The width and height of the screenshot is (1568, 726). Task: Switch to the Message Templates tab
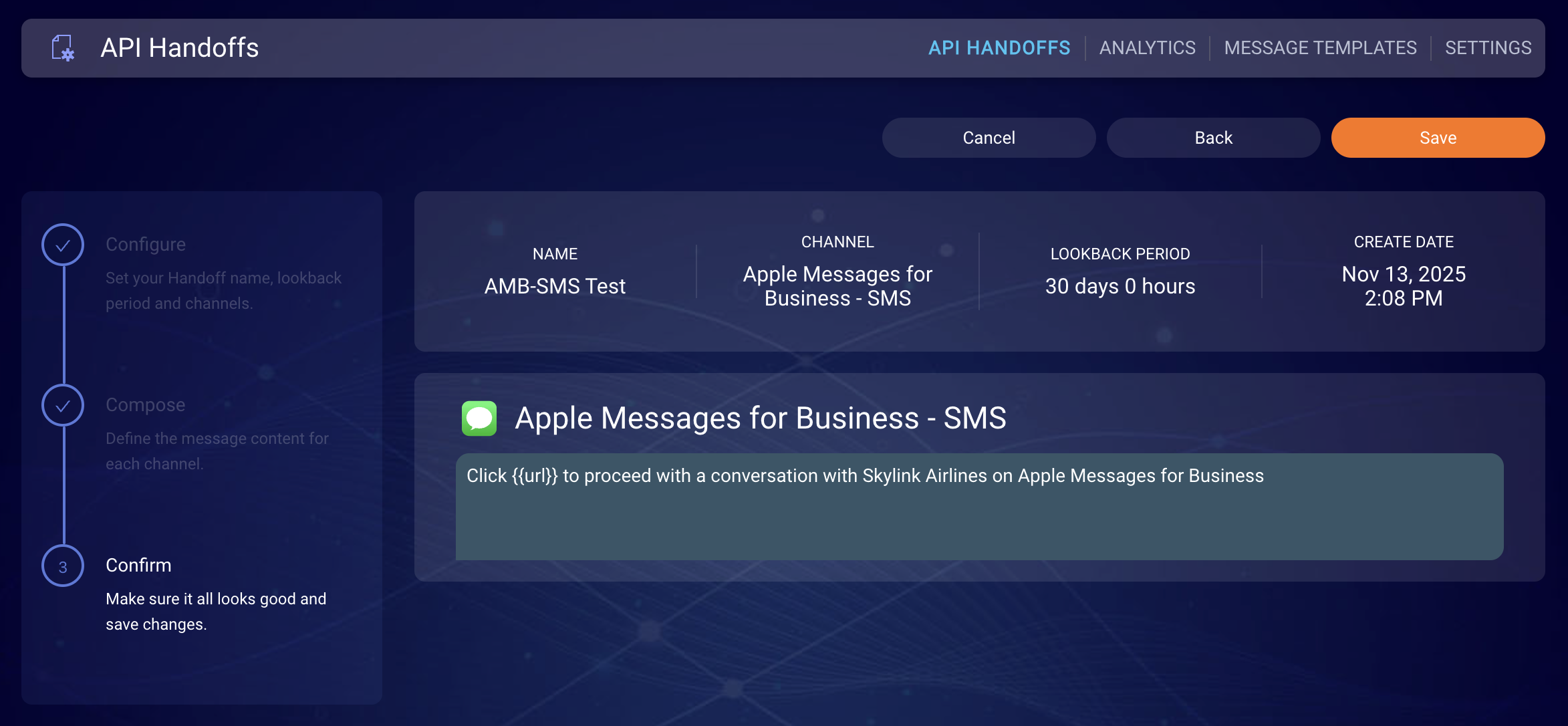pyautogui.click(x=1320, y=48)
